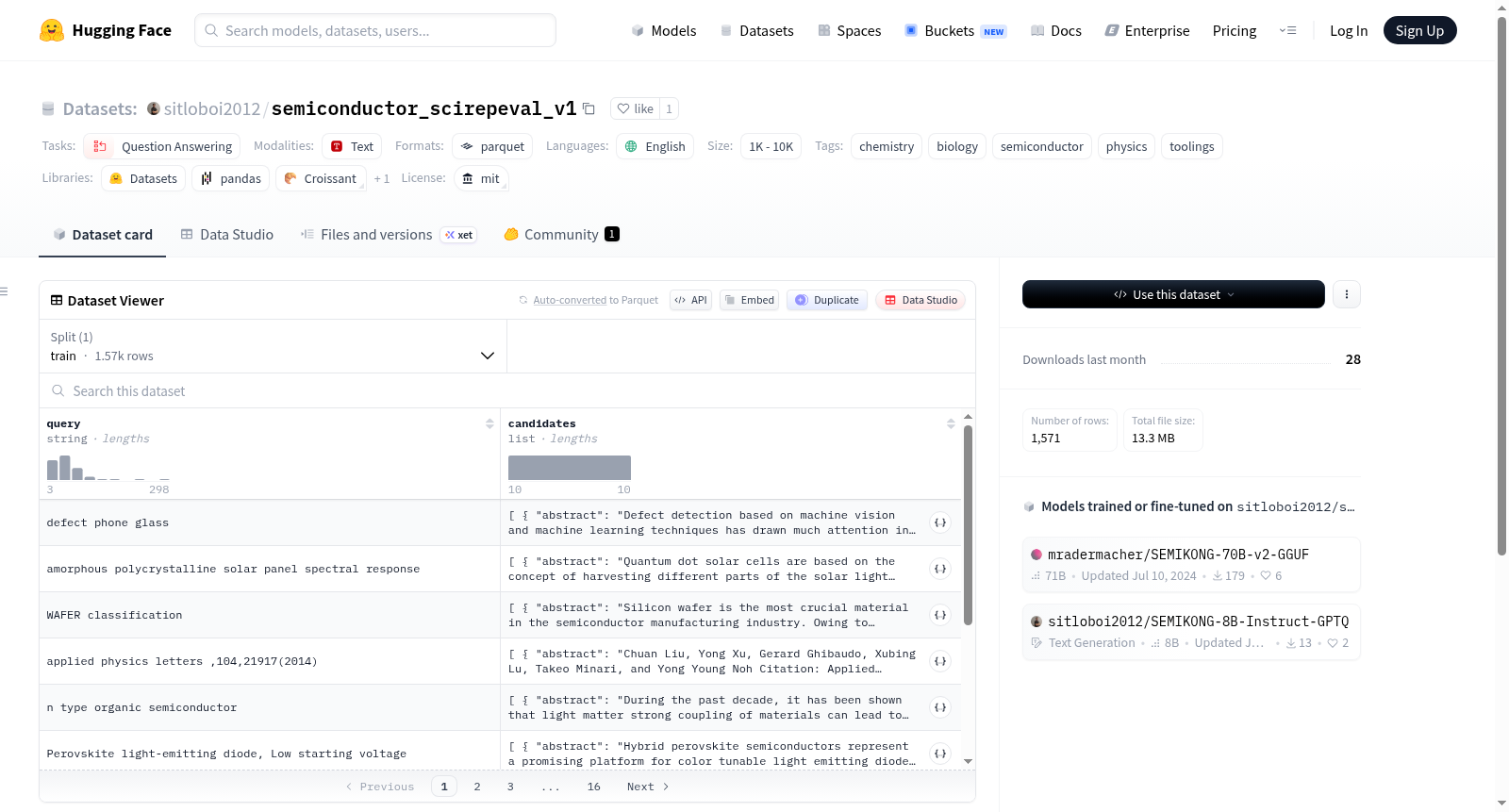Viewport: 1509px width, 812px height.
Task: Open Enterprise in the top navigation
Action: click(x=1147, y=30)
